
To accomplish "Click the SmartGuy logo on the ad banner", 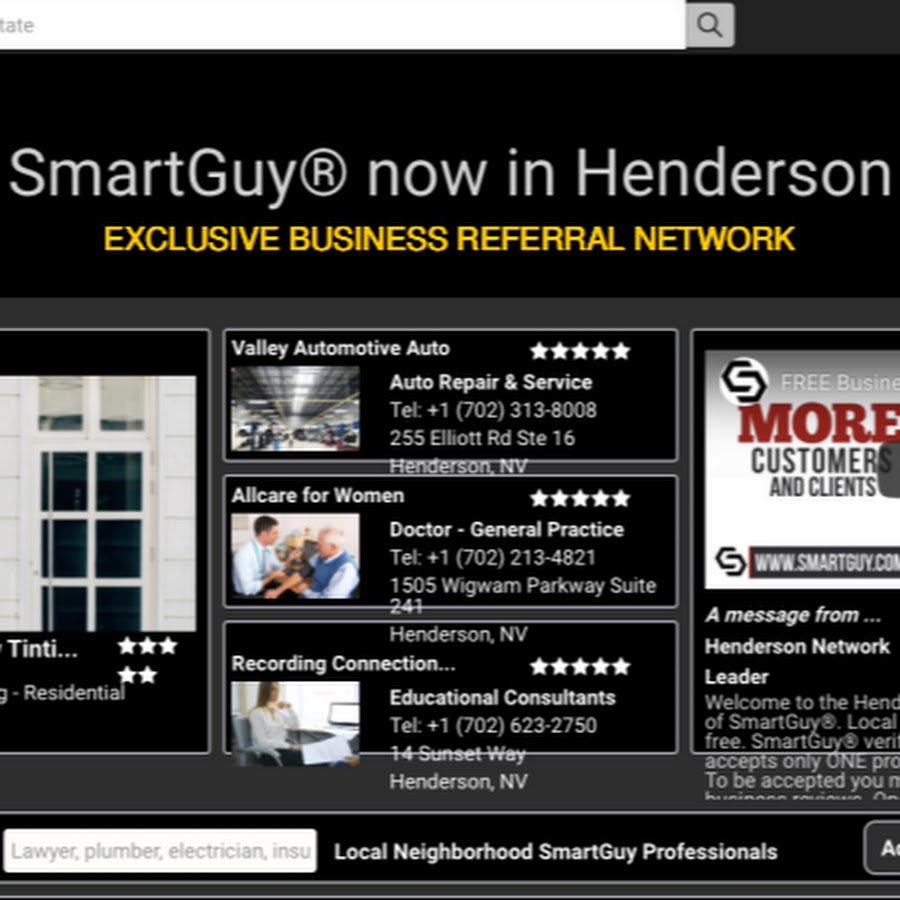I will (743, 381).
